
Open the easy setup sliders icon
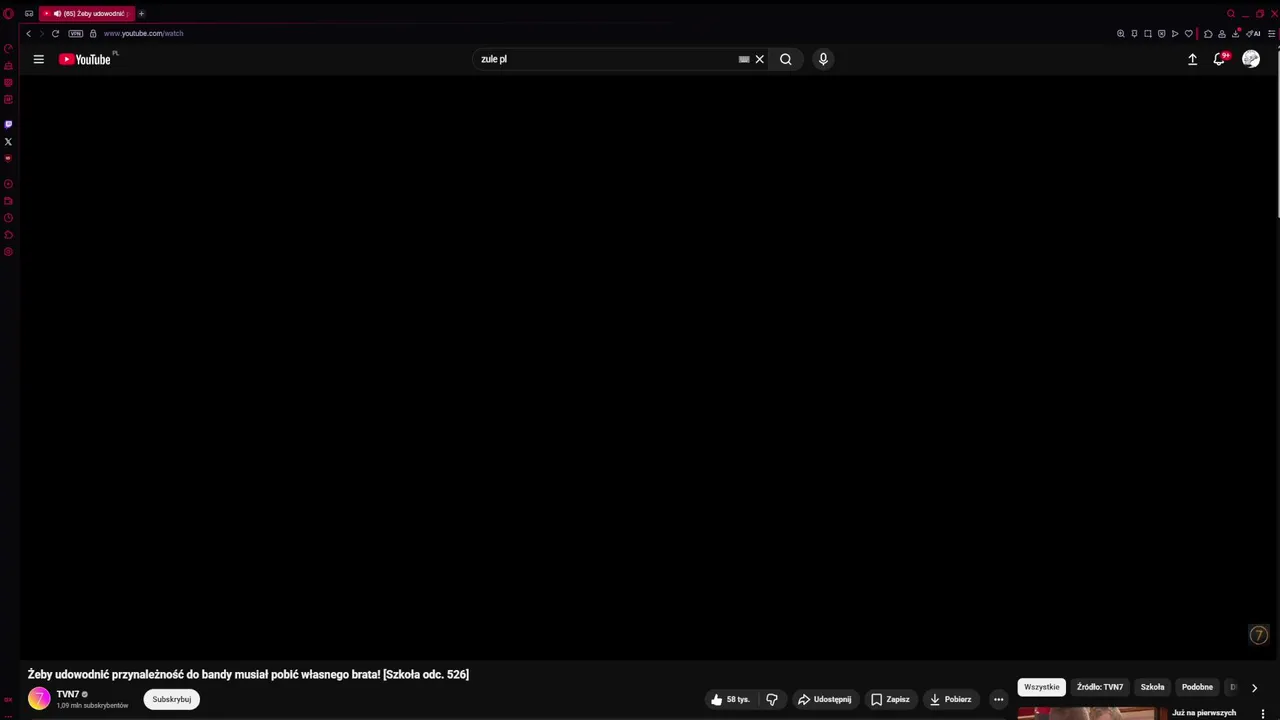[1271, 34]
